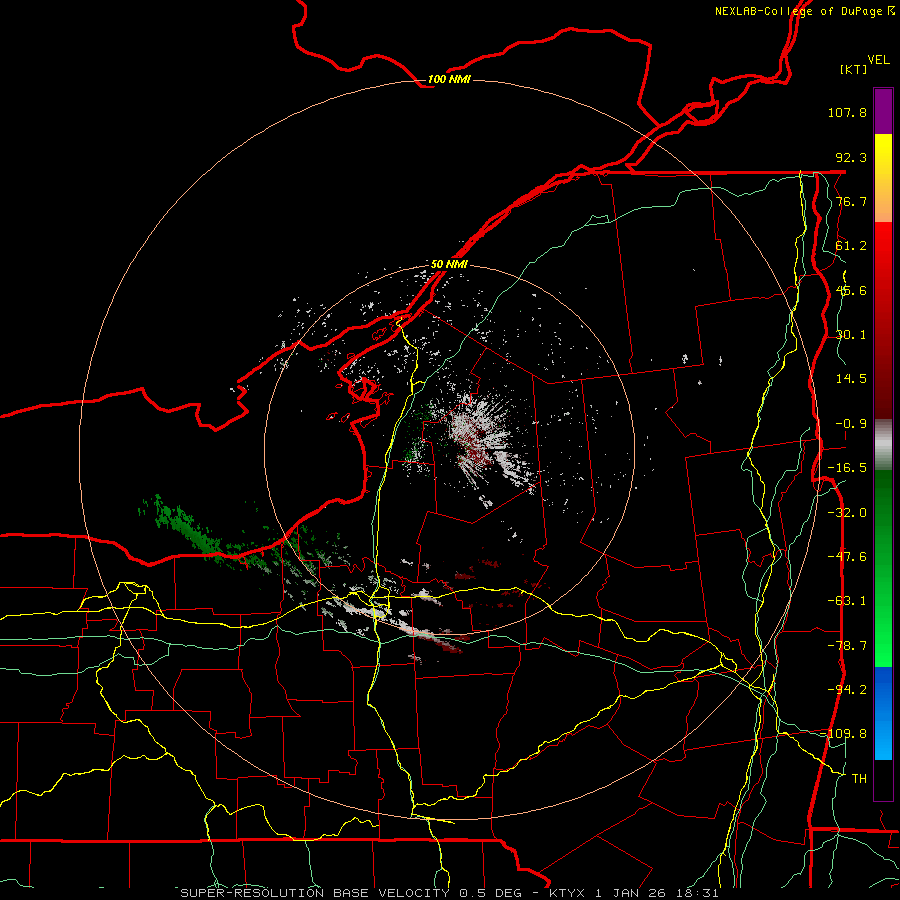
Task: Select the 76.7 value on velocity scale
Action: (x=851, y=201)
